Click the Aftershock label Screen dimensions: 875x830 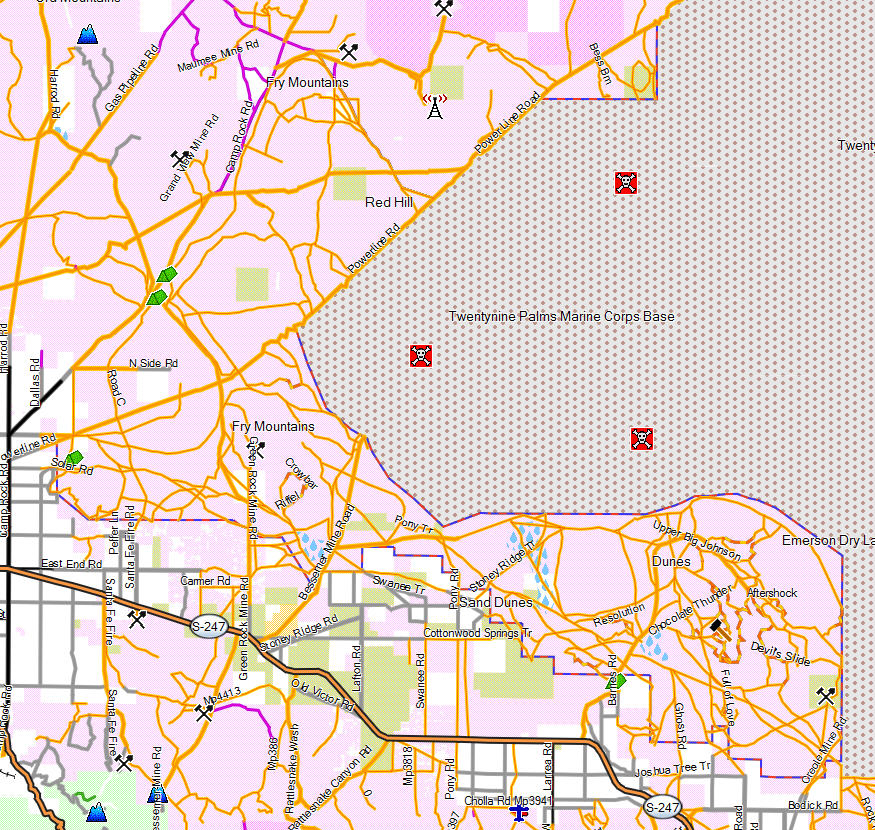point(772,593)
